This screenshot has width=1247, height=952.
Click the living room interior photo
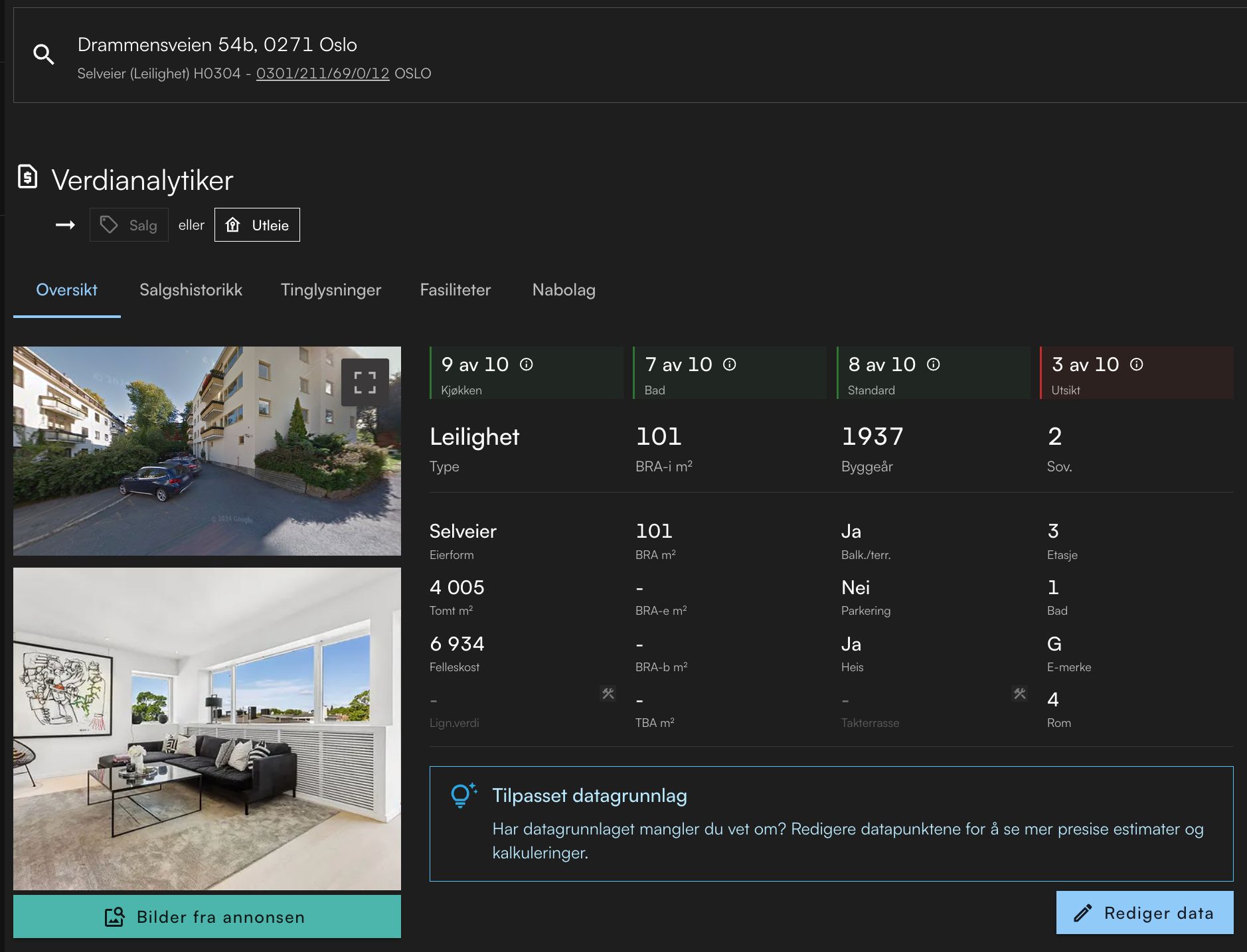pos(207,728)
